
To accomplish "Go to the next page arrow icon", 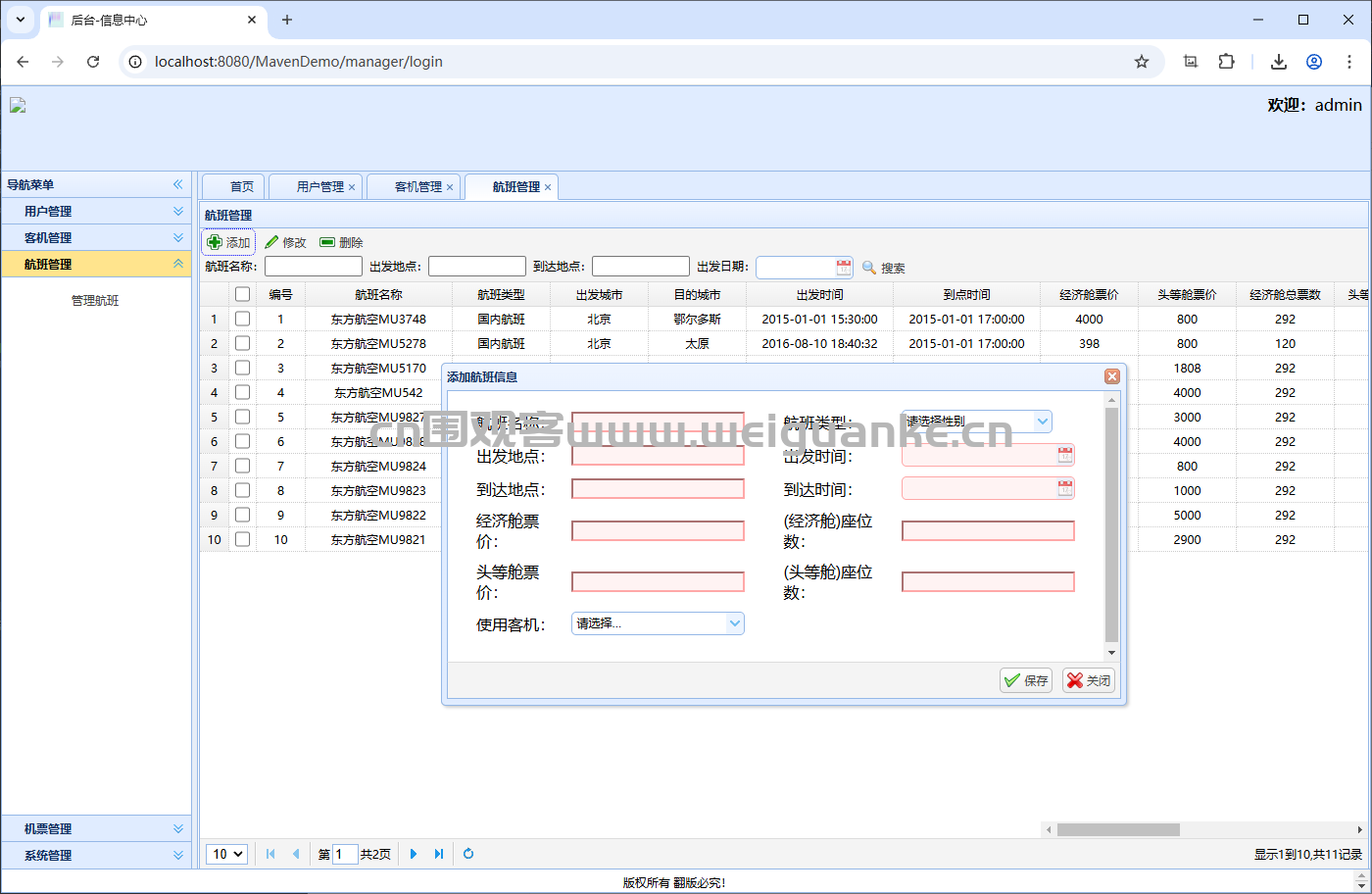I will pos(414,854).
